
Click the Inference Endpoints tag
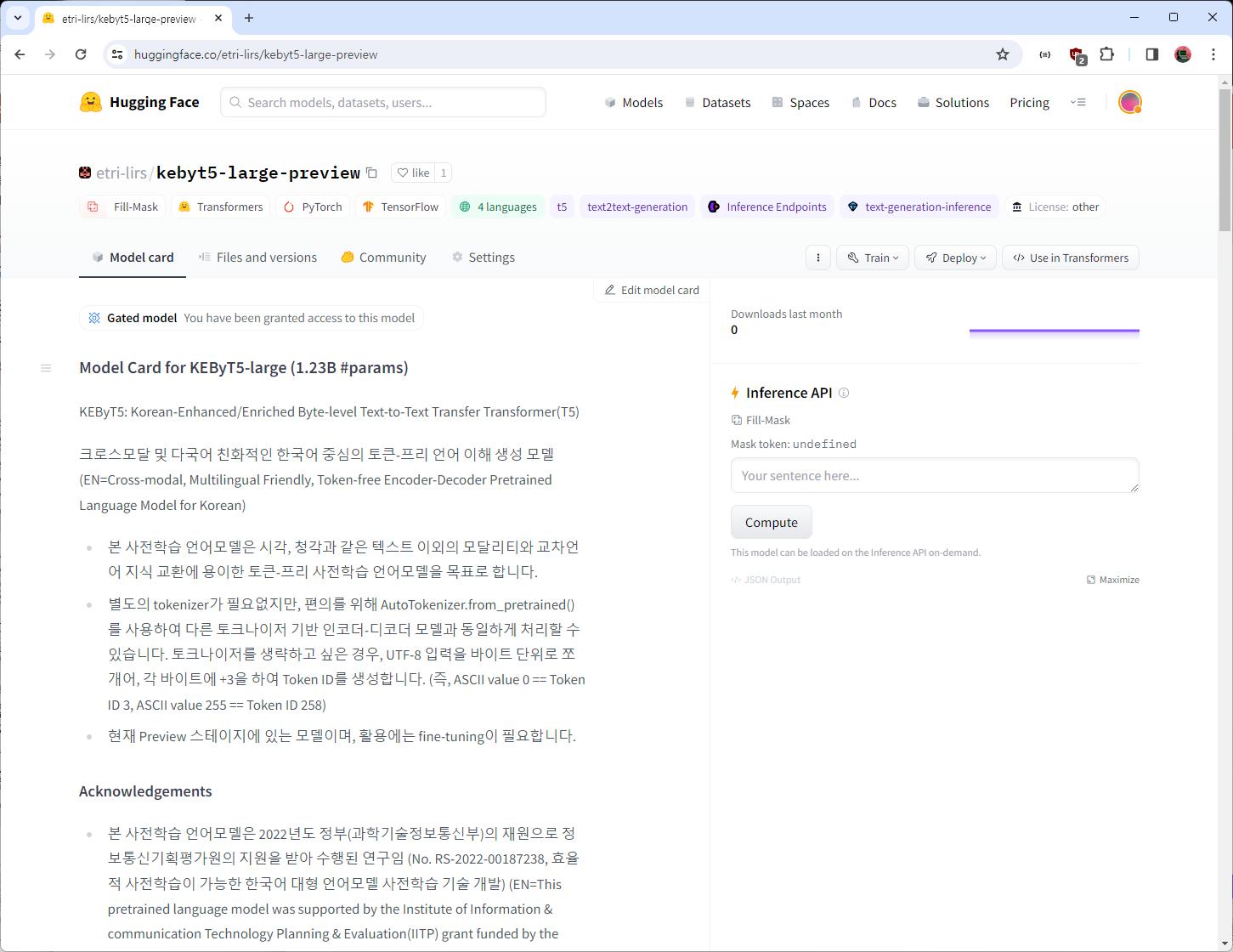click(767, 207)
